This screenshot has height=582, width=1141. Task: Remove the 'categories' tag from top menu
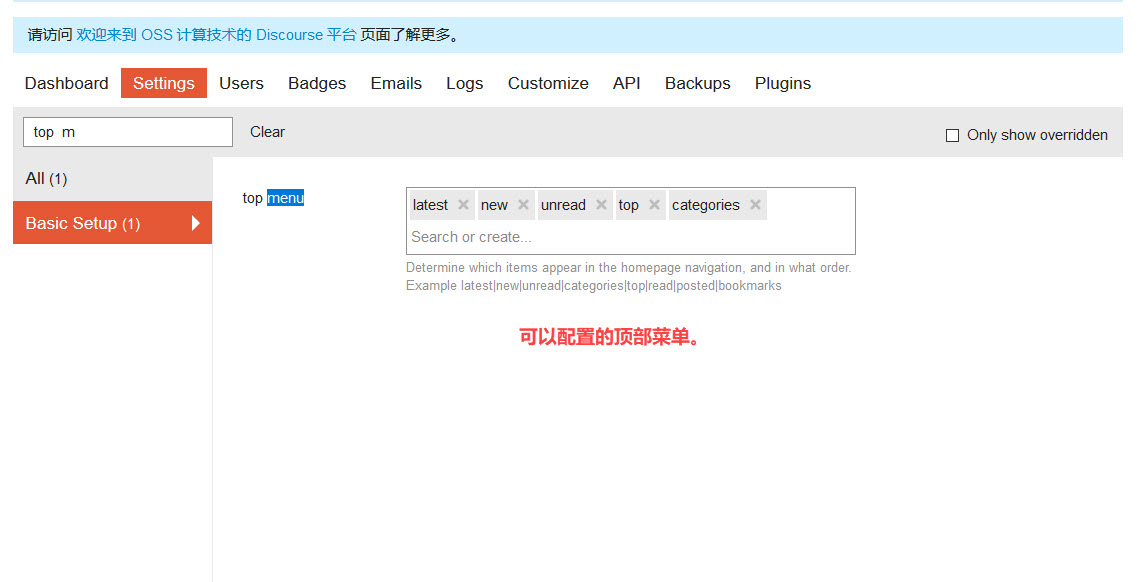[755, 205]
